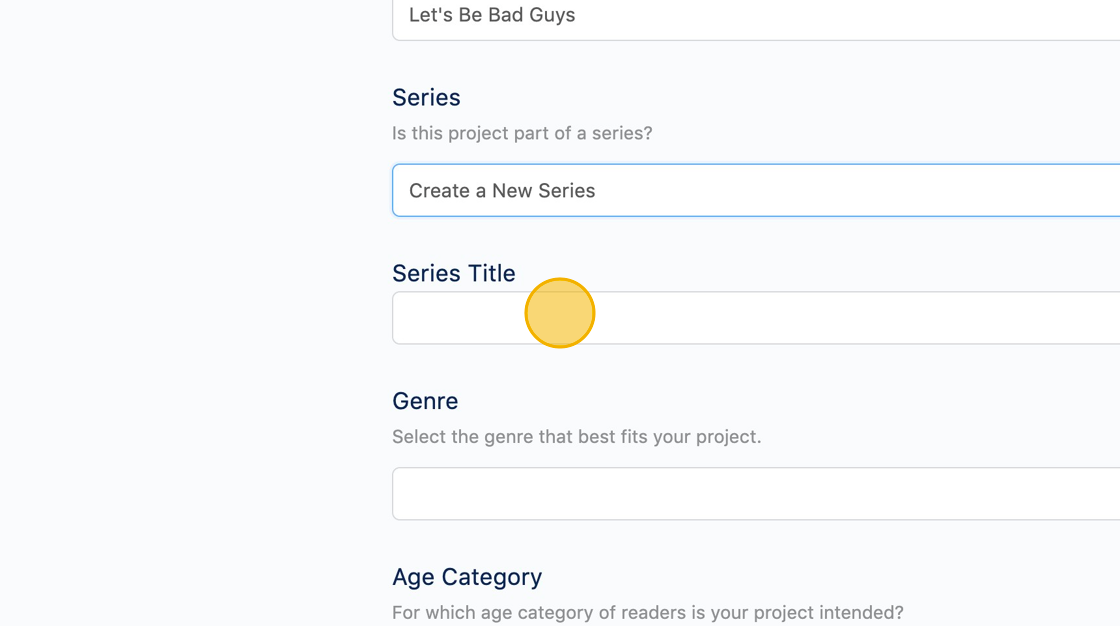Click the word "Create" in the Series dropdown
1120x626 pixels.
pyautogui.click(x=439, y=191)
